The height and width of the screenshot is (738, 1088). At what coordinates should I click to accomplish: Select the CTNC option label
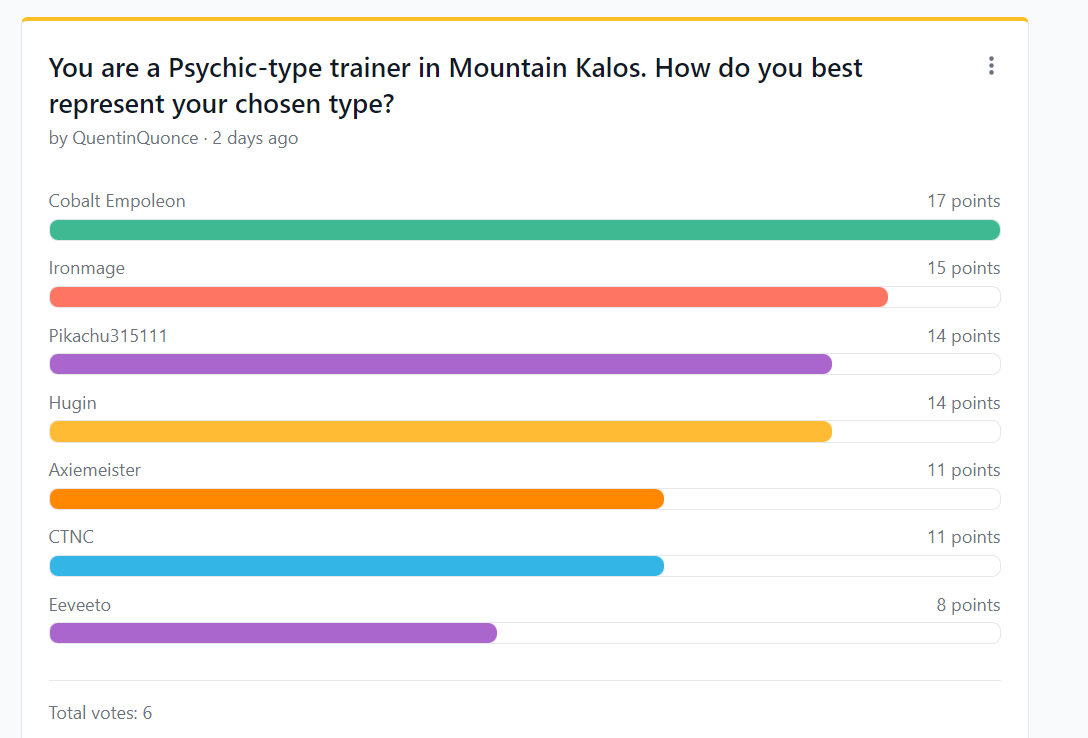coord(71,538)
